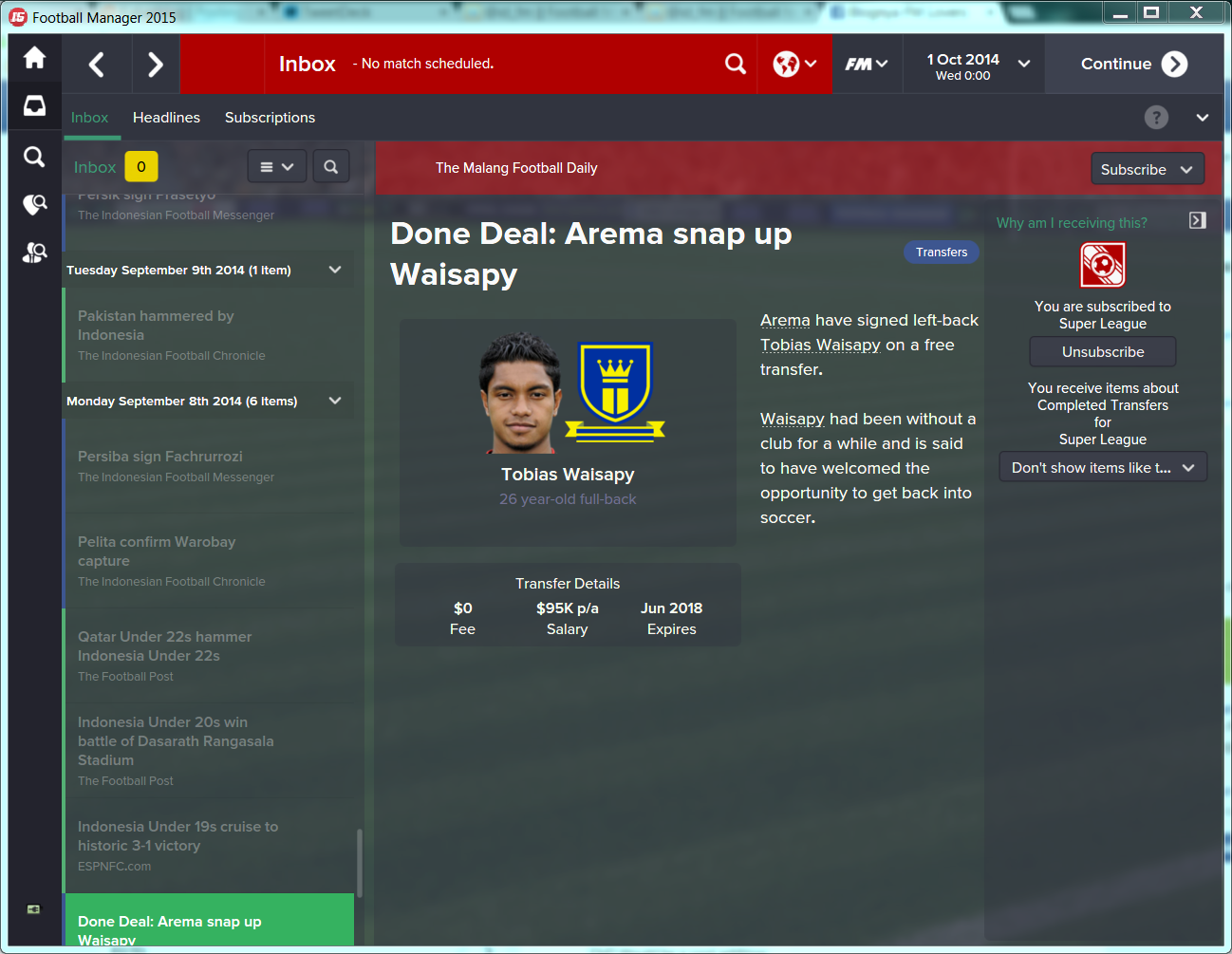Image resolution: width=1232 pixels, height=954 pixels.
Task: Switch to the Subscriptions tab
Action: tap(270, 118)
